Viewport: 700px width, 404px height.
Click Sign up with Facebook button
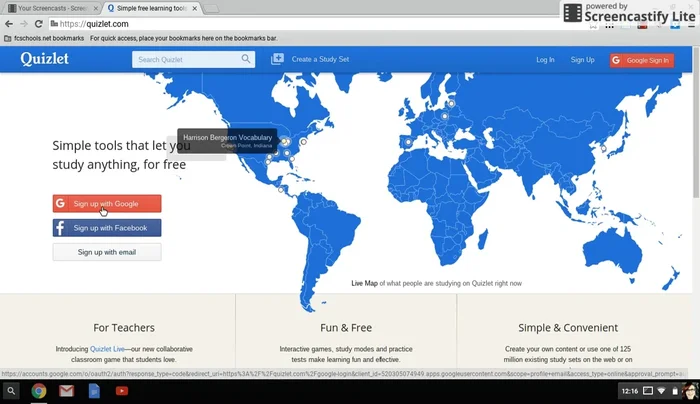point(106,228)
